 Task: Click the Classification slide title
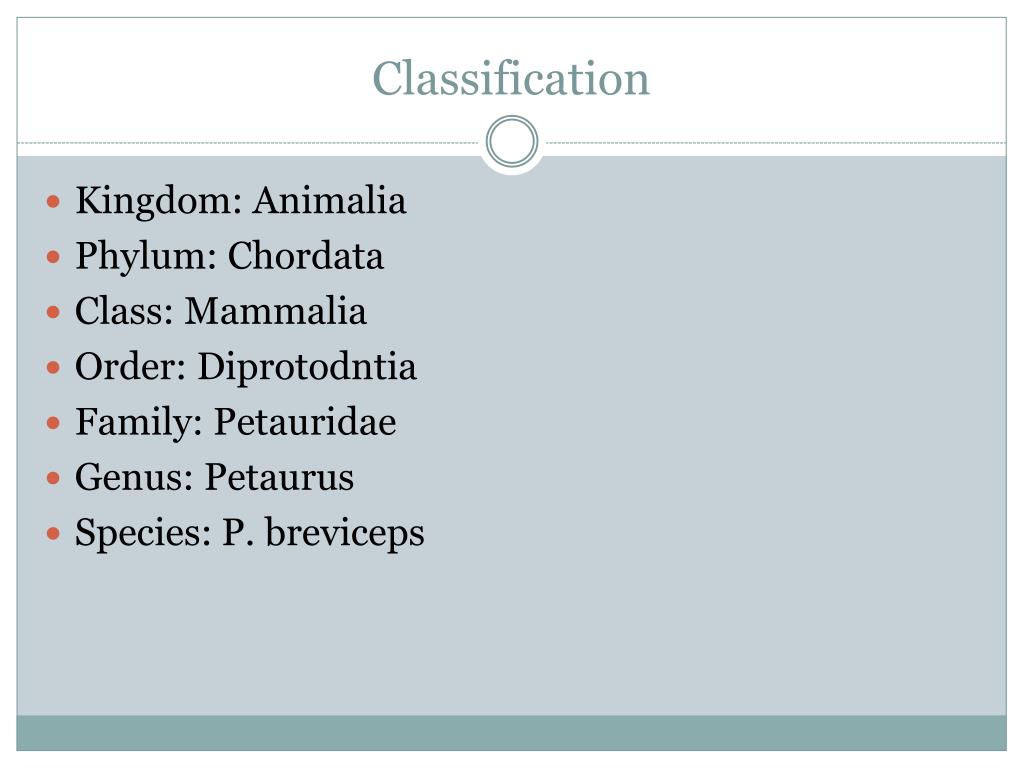(511, 79)
